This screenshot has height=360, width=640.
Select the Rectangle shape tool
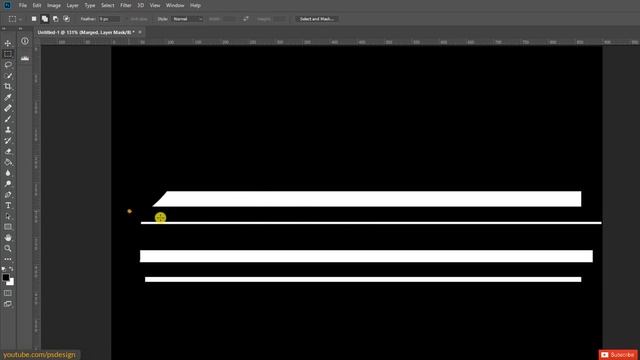8,227
